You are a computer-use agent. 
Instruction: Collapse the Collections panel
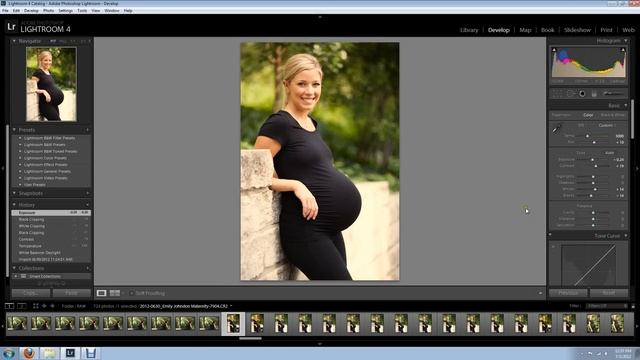click(14, 268)
